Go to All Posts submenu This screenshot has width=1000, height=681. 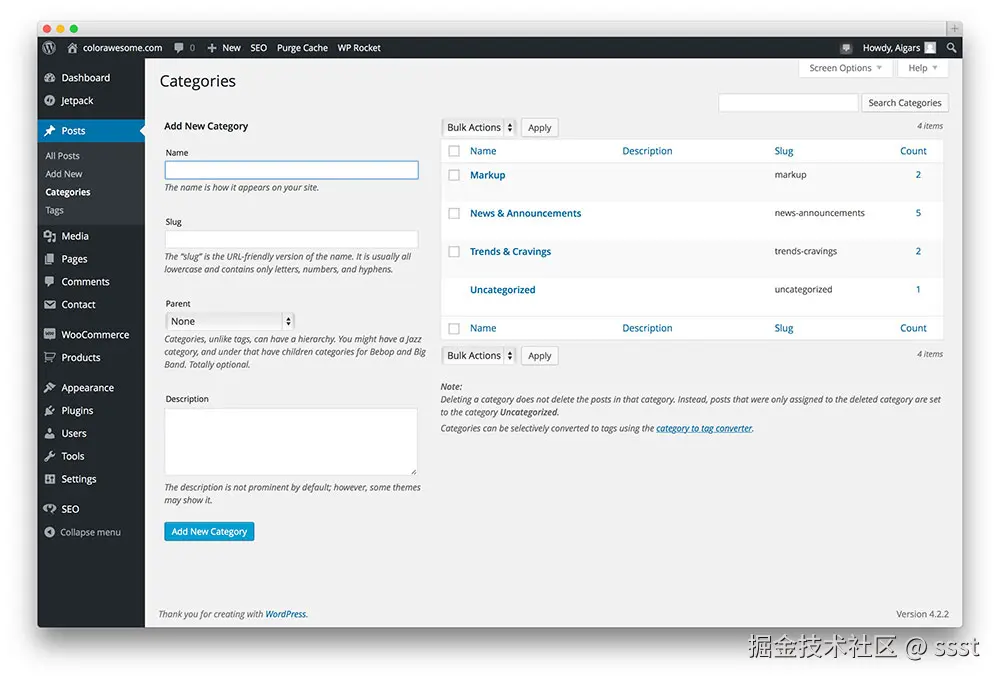pos(62,156)
